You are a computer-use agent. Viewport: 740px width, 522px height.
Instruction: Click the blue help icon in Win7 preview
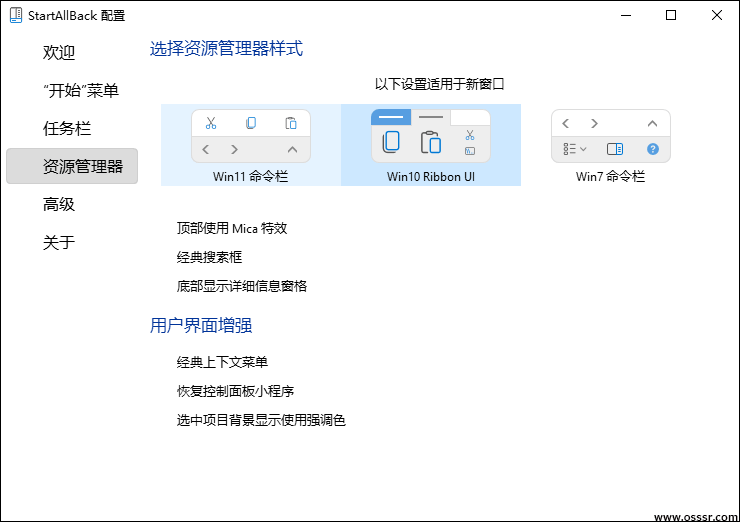(x=653, y=149)
